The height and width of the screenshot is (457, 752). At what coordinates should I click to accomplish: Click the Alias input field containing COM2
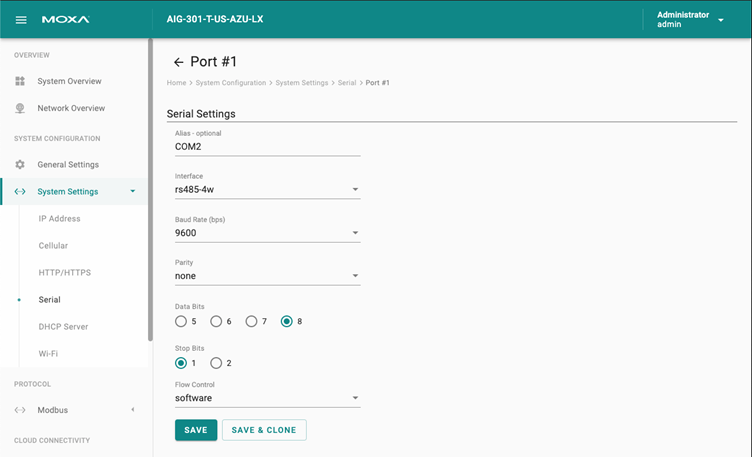point(267,147)
